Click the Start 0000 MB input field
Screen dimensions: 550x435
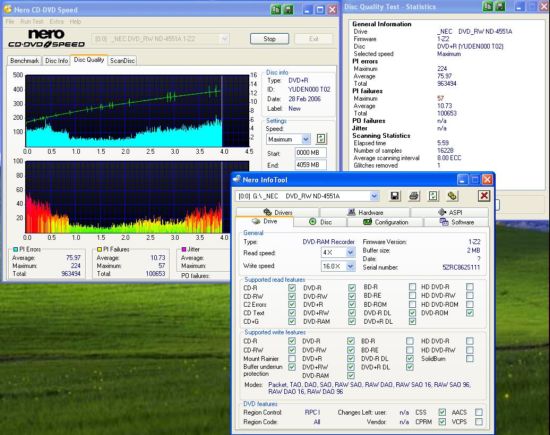pos(311,153)
